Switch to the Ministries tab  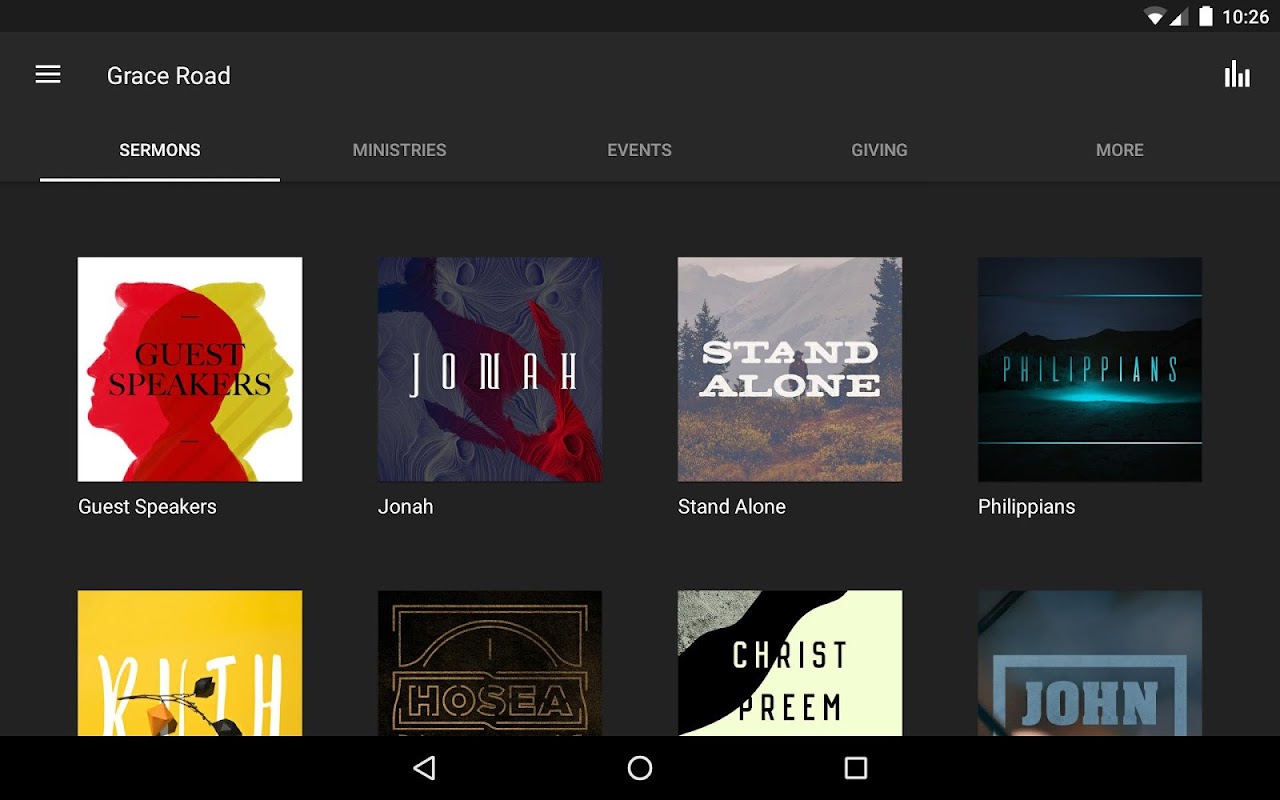[x=400, y=150]
